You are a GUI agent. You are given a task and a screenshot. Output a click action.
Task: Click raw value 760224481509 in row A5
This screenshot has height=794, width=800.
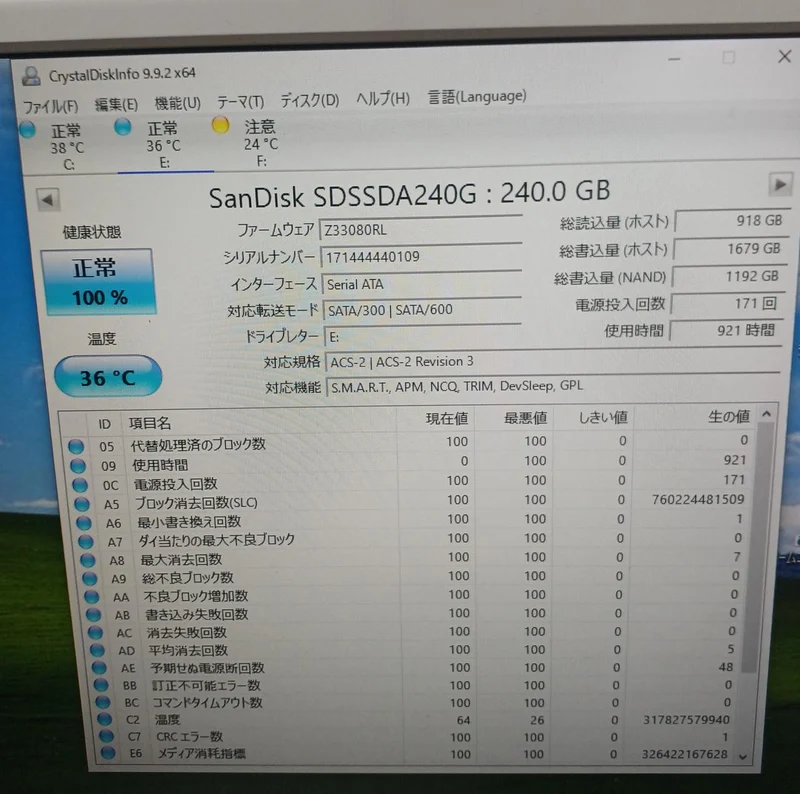[698, 499]
